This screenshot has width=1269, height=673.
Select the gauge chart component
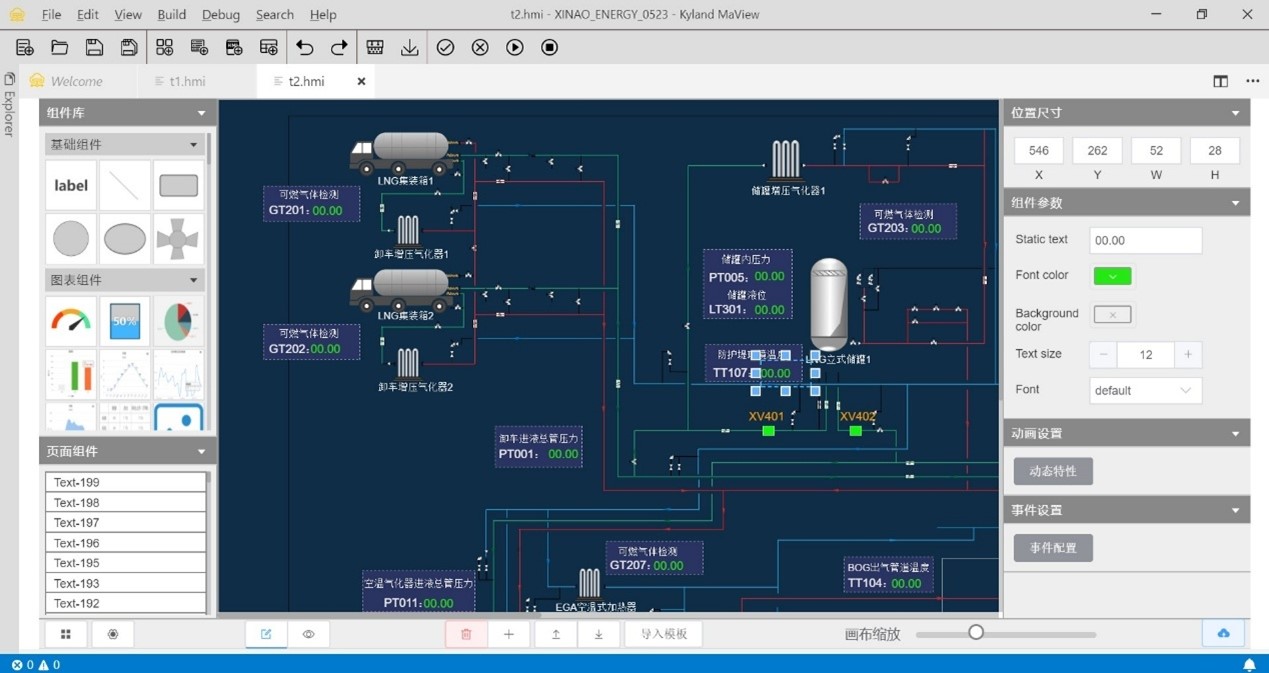pos(71,321)
